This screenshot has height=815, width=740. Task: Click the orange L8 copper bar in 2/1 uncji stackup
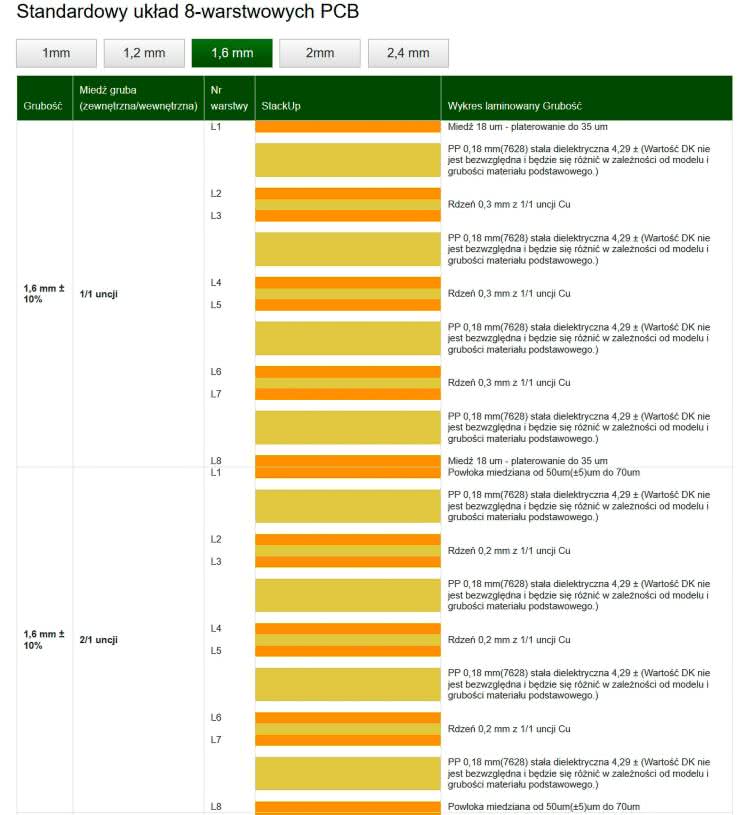347,807
